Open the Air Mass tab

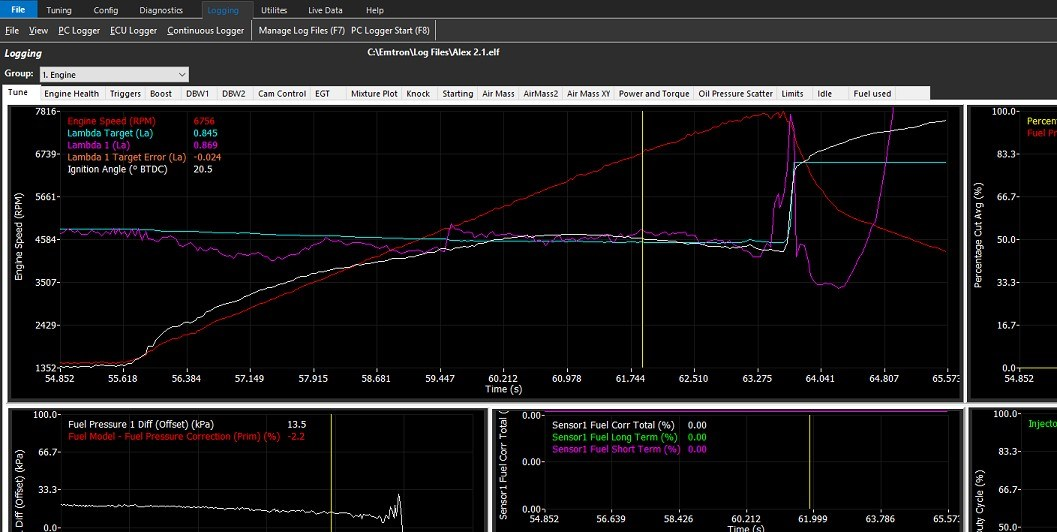tap(498, 94)
